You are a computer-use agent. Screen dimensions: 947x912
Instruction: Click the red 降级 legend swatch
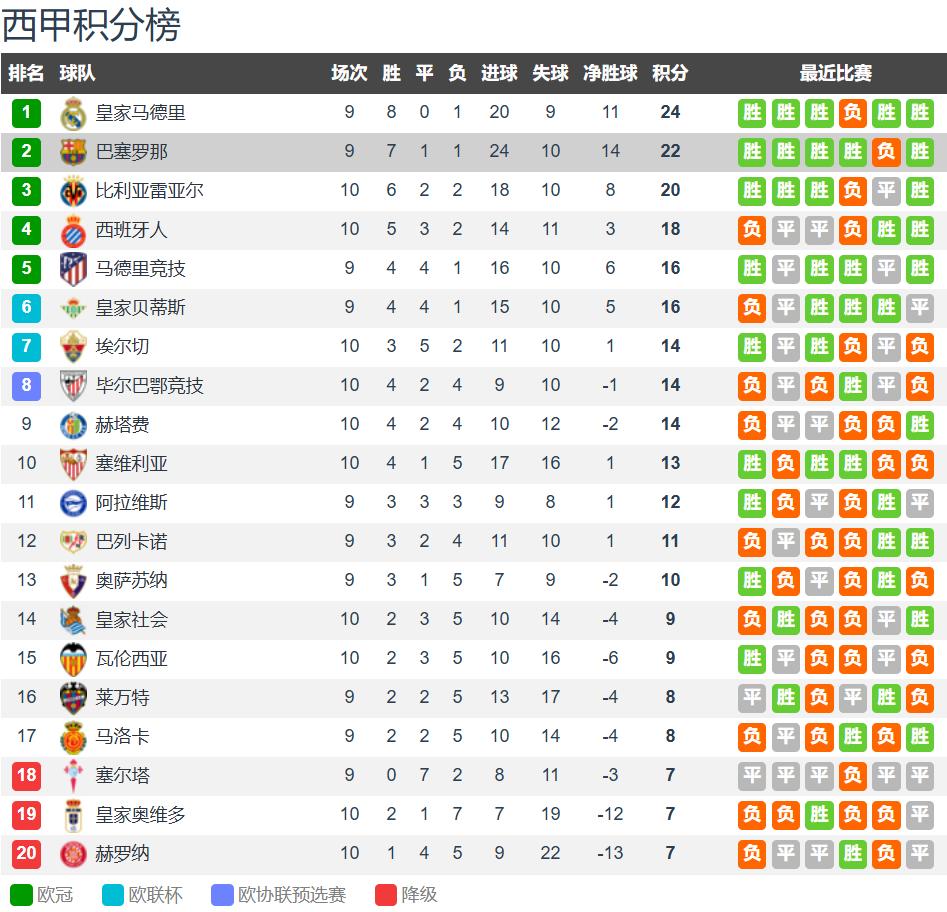(386, 895)
